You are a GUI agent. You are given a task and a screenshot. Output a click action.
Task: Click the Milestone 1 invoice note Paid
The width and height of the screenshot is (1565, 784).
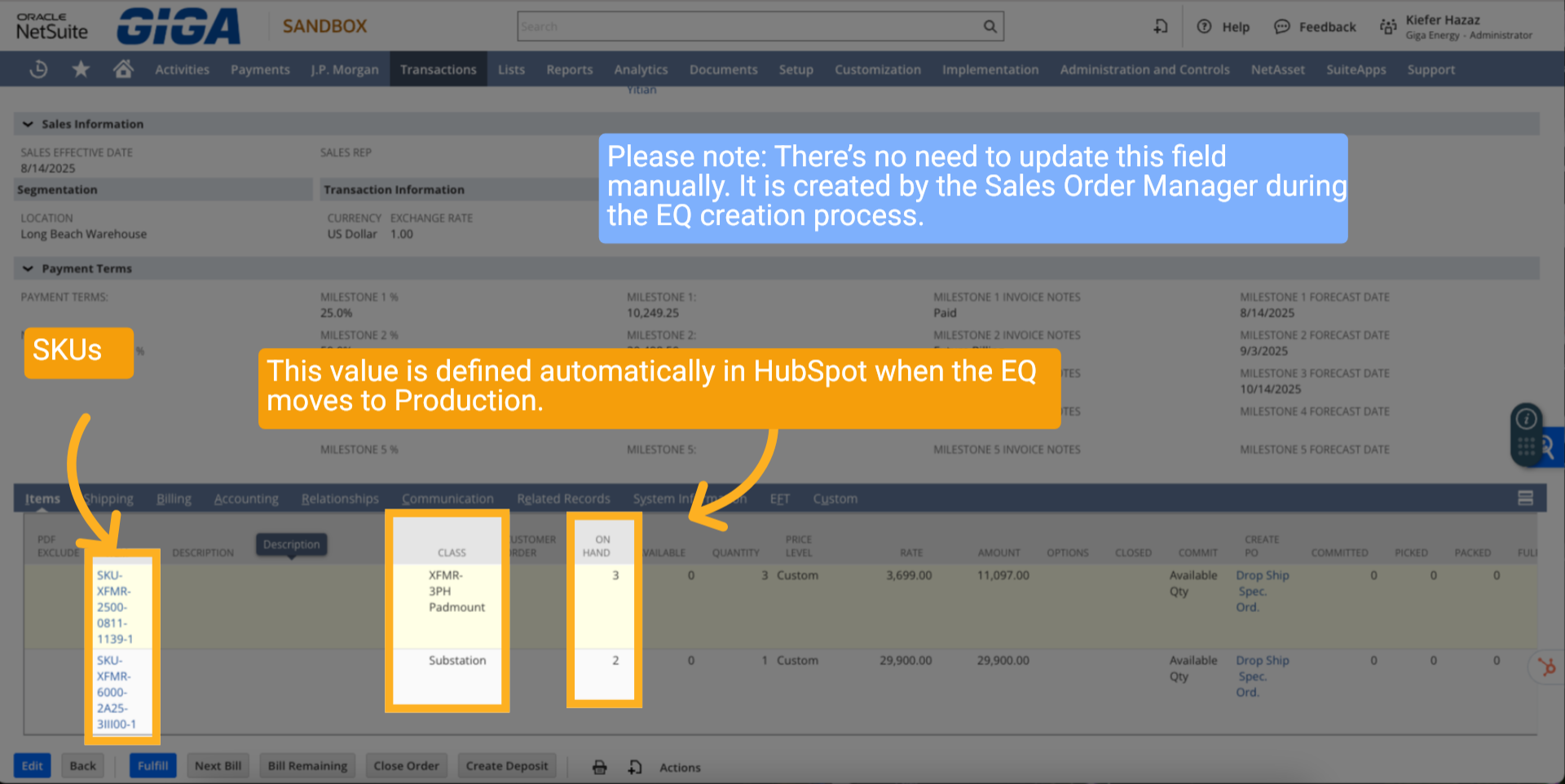(945, 313)
